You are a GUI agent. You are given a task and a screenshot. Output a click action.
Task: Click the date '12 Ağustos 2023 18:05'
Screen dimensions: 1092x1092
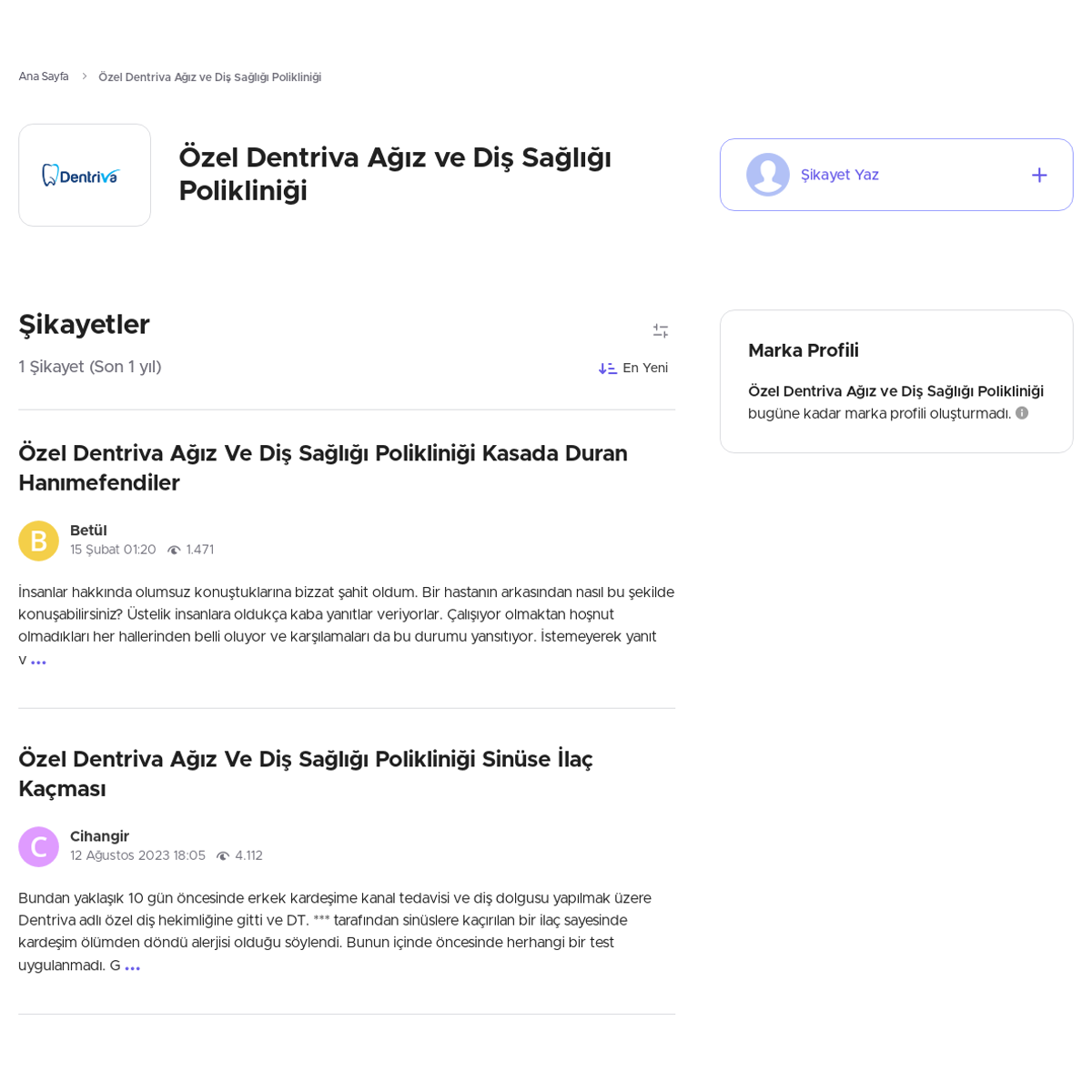tap(137, 856)
